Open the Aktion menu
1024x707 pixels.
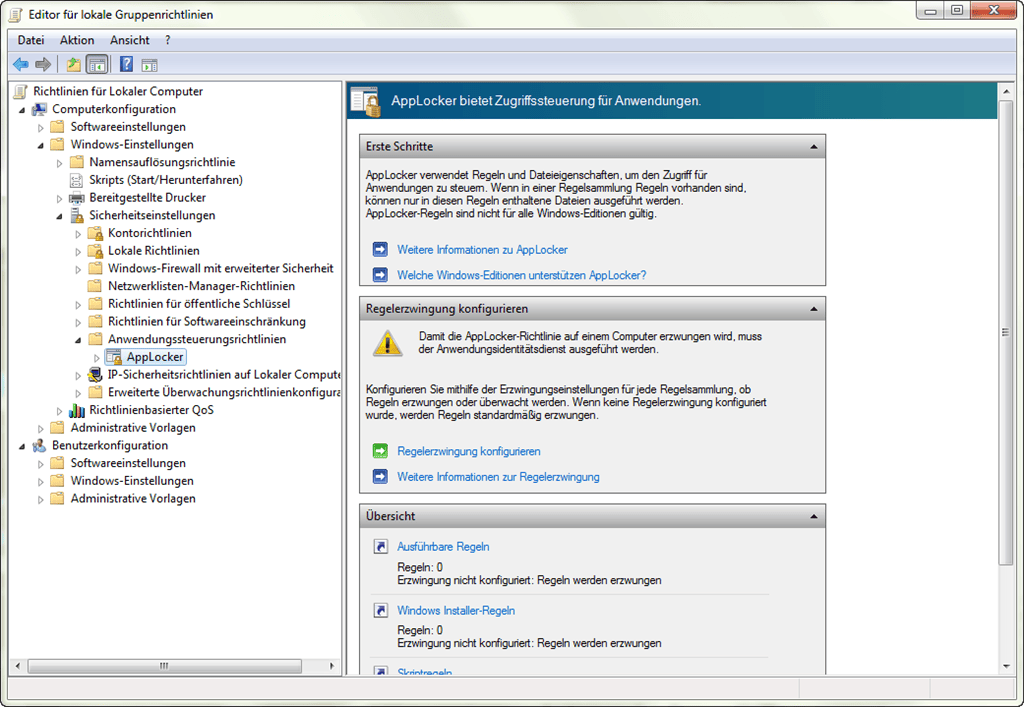click(x=76, y=40)
